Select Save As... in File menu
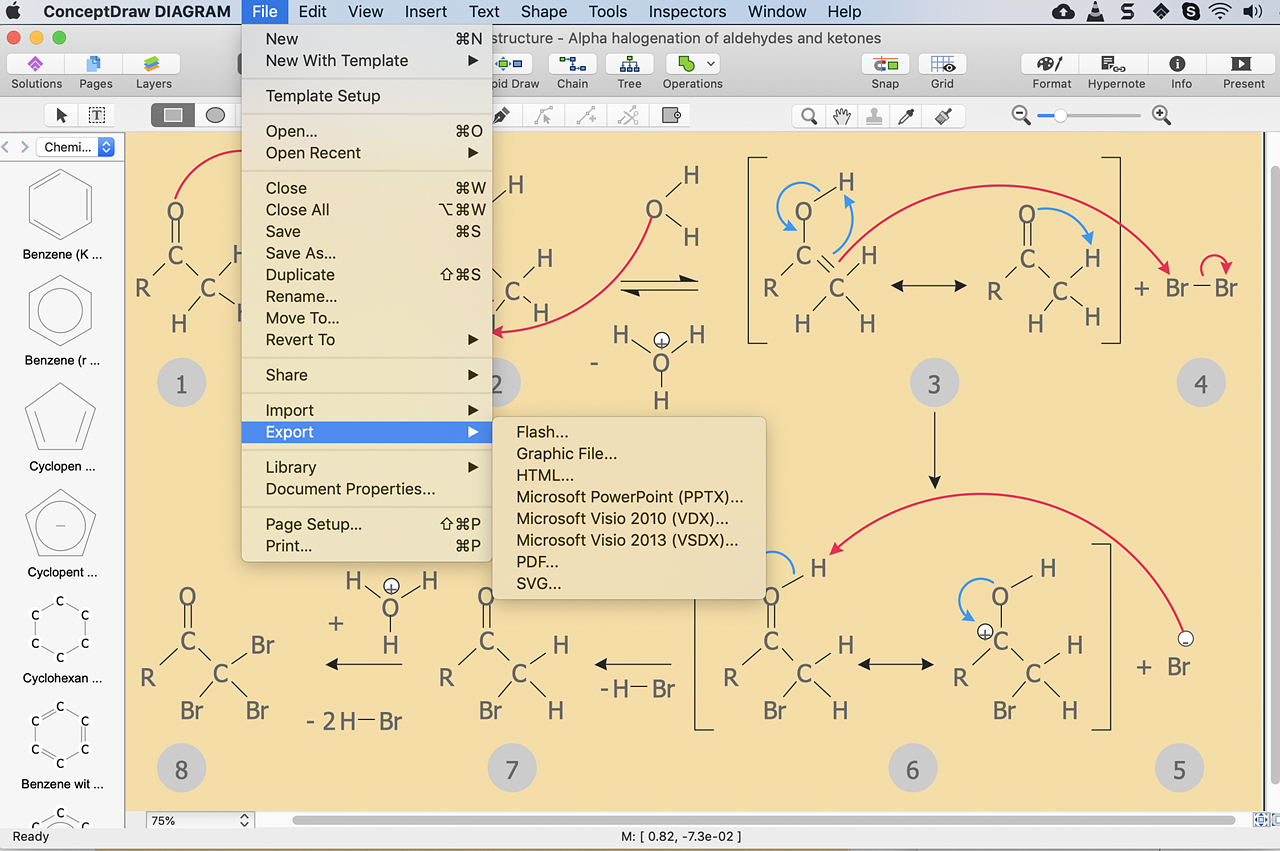The width and height of the screenshot is (1280, 851). 300,253
